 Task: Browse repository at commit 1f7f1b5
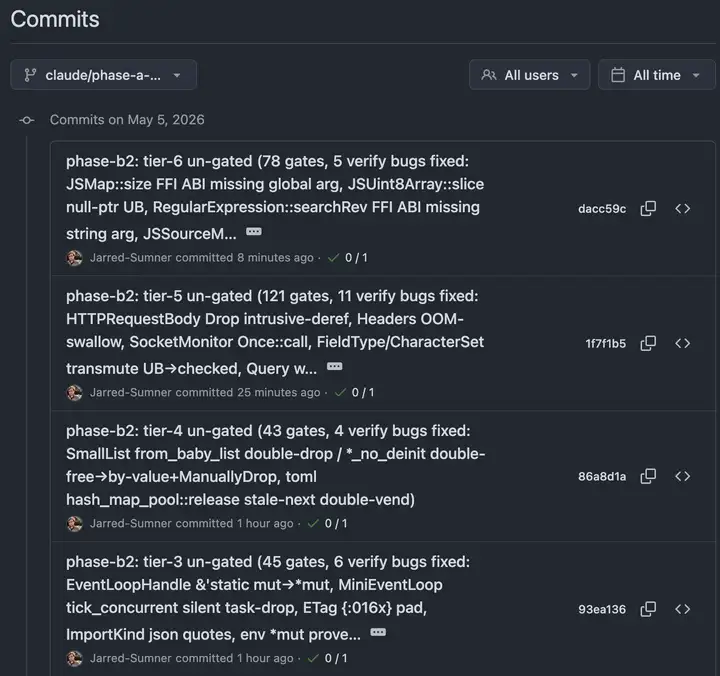[x=682, y=343]
